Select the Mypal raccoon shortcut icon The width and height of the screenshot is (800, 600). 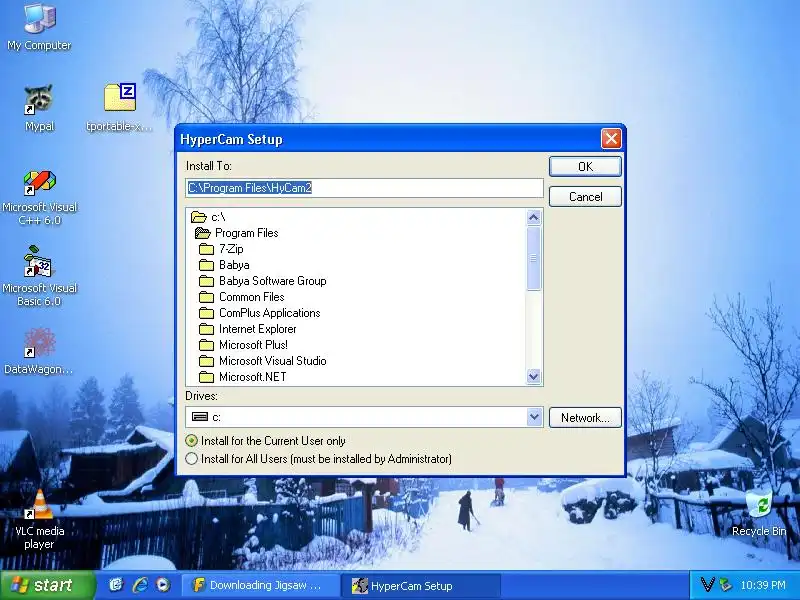pos(39,108)
